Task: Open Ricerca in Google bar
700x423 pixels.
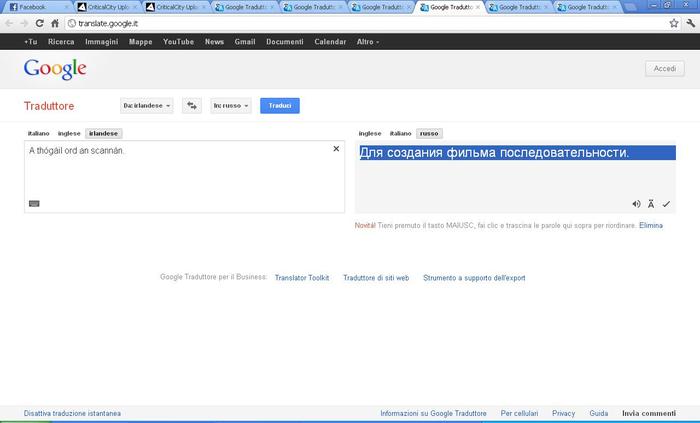Action: tap(61, 41)
